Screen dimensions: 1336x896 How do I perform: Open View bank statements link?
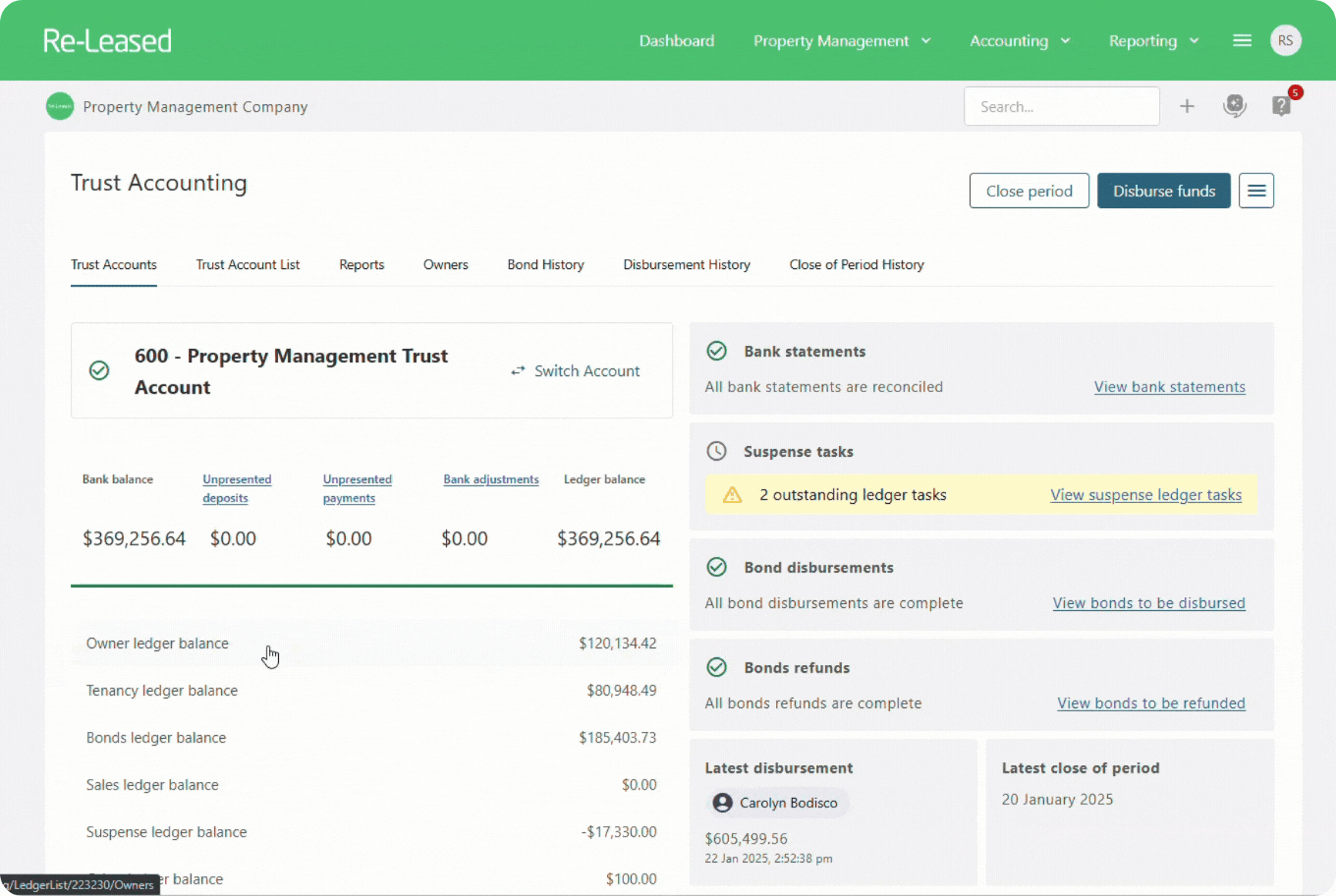(x=1170, y=387)
